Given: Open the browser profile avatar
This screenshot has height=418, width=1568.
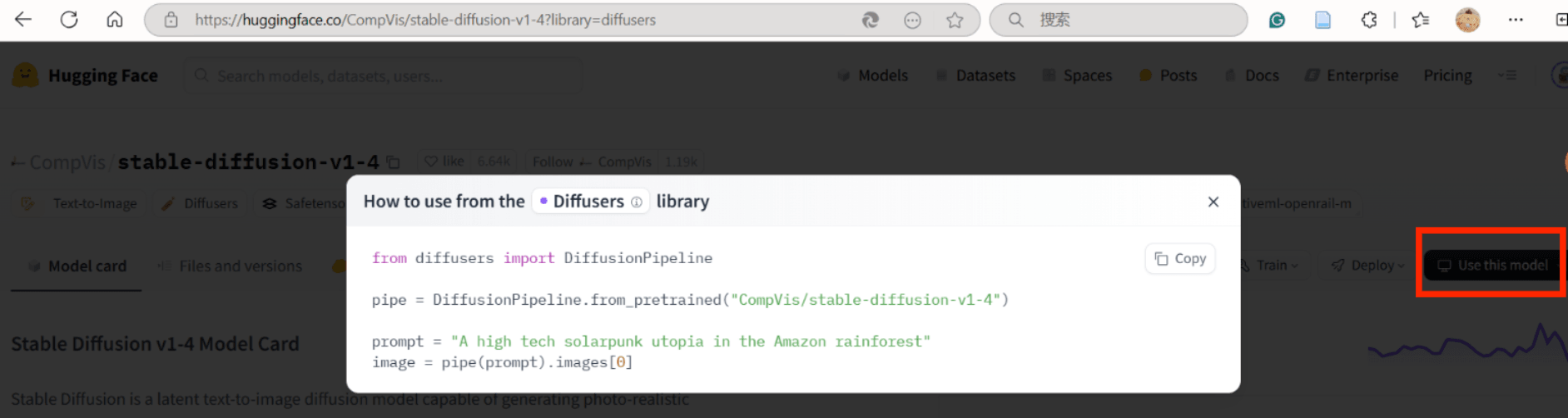Looking at the screenshot, I should point(1467,20).
